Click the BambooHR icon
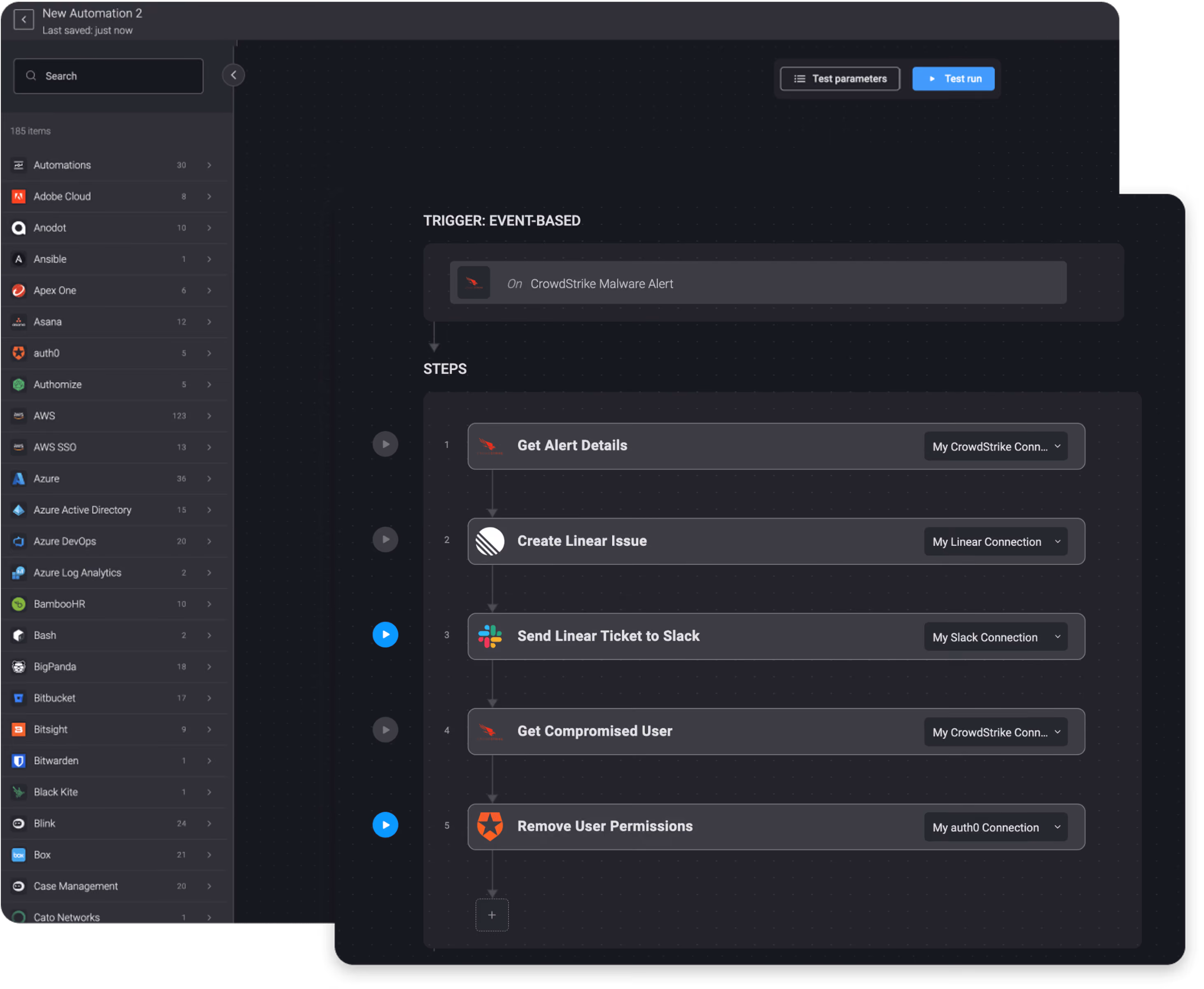Screen dimensions: 1204x989 tap(19, 604)
